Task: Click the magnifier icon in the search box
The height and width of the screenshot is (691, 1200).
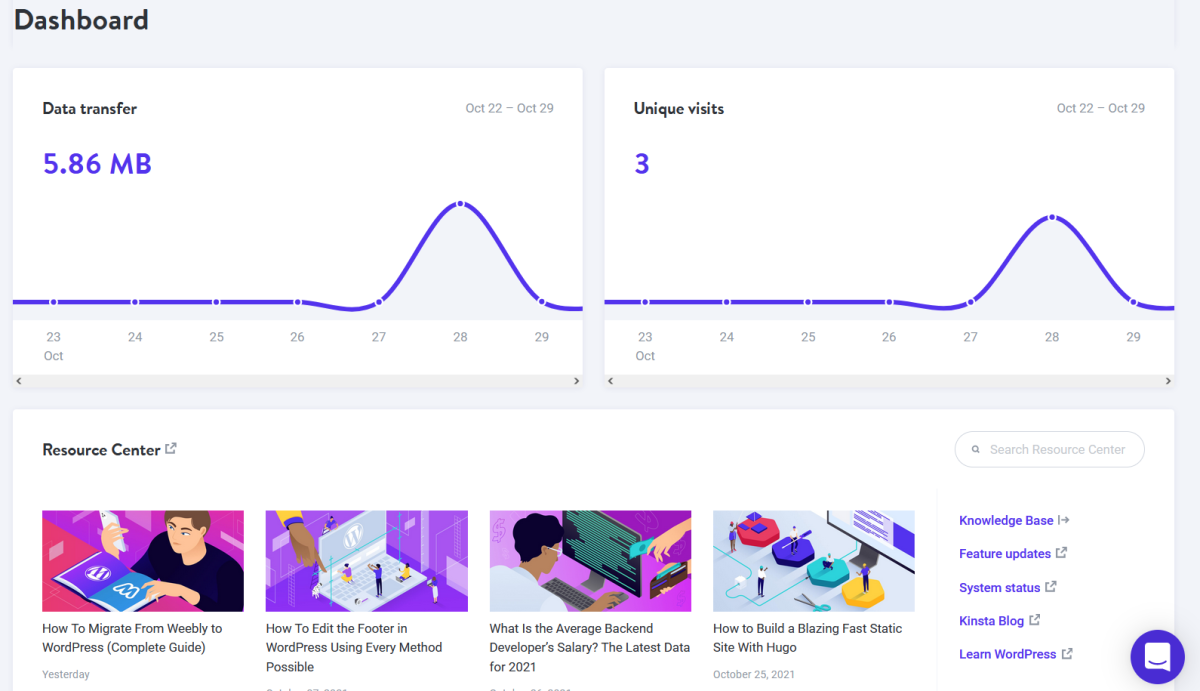Action: pyautogui.click(x=976, y=450)
